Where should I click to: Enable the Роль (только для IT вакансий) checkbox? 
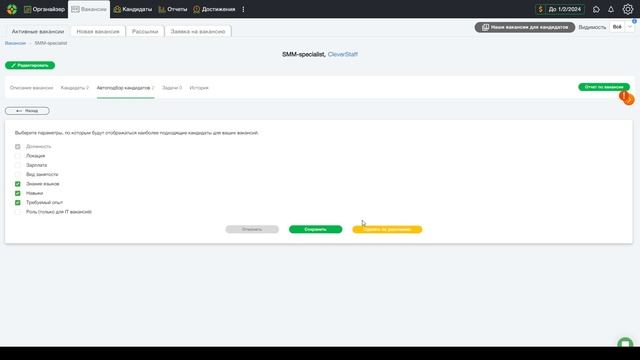tap(18, 212)
